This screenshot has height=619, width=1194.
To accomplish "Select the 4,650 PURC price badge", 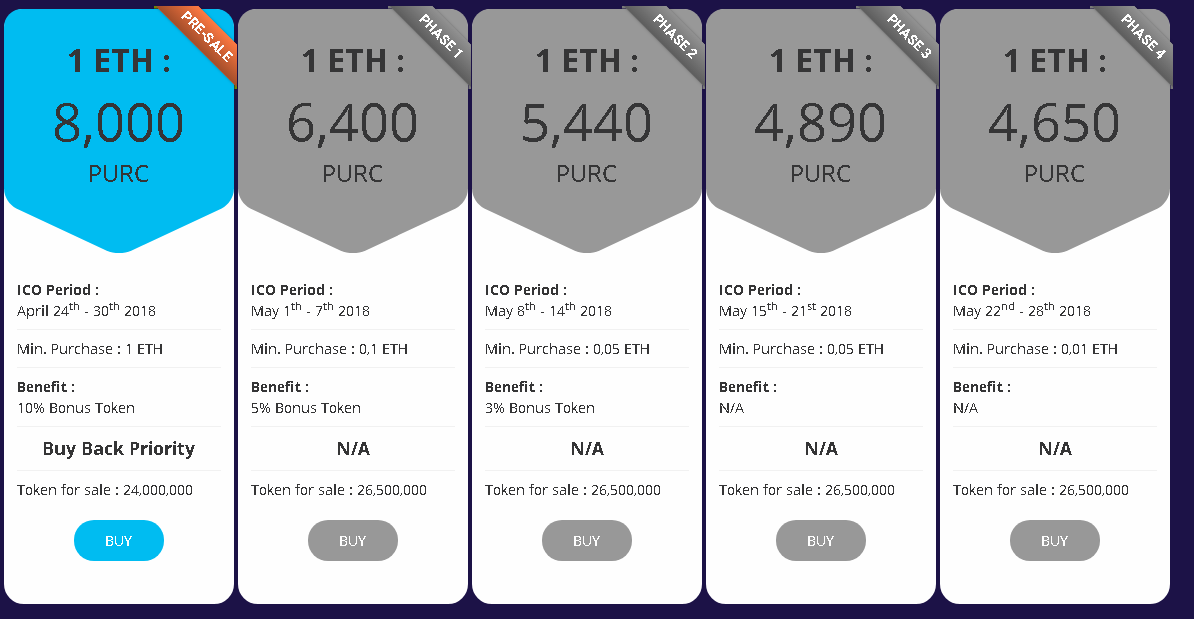I will 1055,131.
